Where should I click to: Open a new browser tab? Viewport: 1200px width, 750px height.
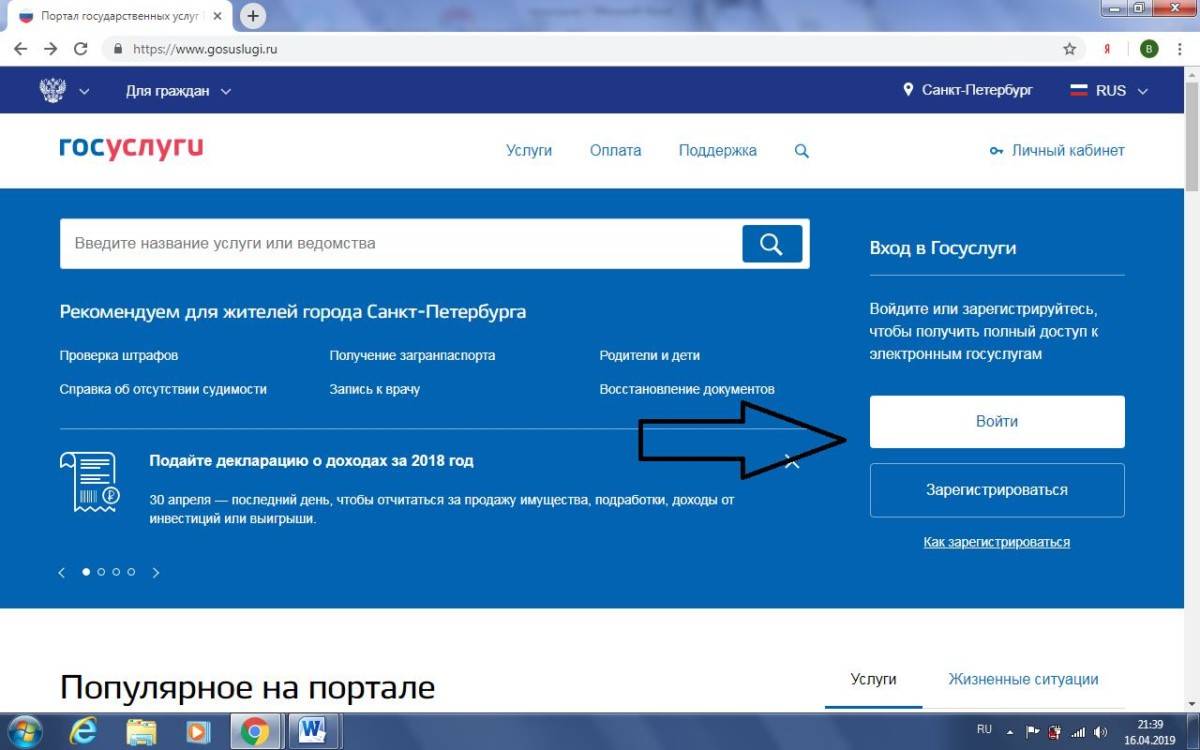253,16
